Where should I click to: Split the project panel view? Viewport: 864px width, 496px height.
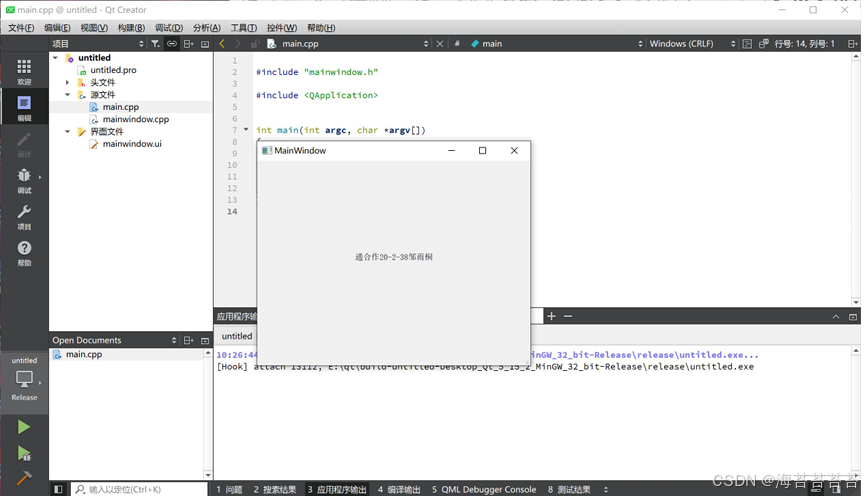point(188,44)
